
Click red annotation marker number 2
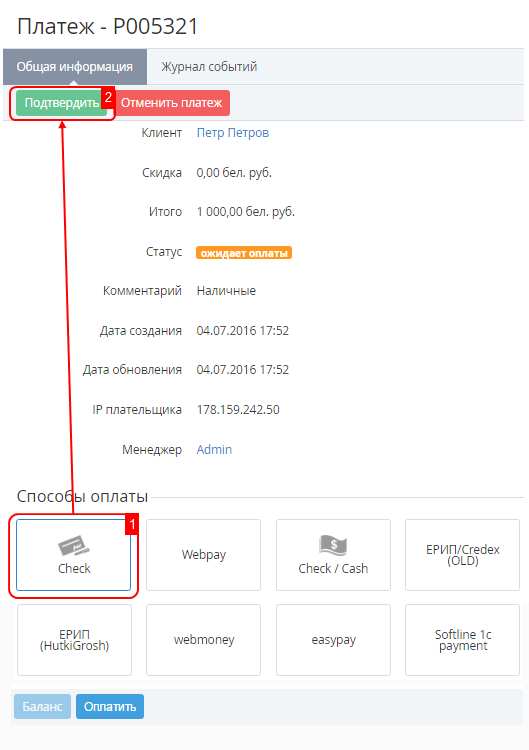pyautogui.click(x=108, y=98)
